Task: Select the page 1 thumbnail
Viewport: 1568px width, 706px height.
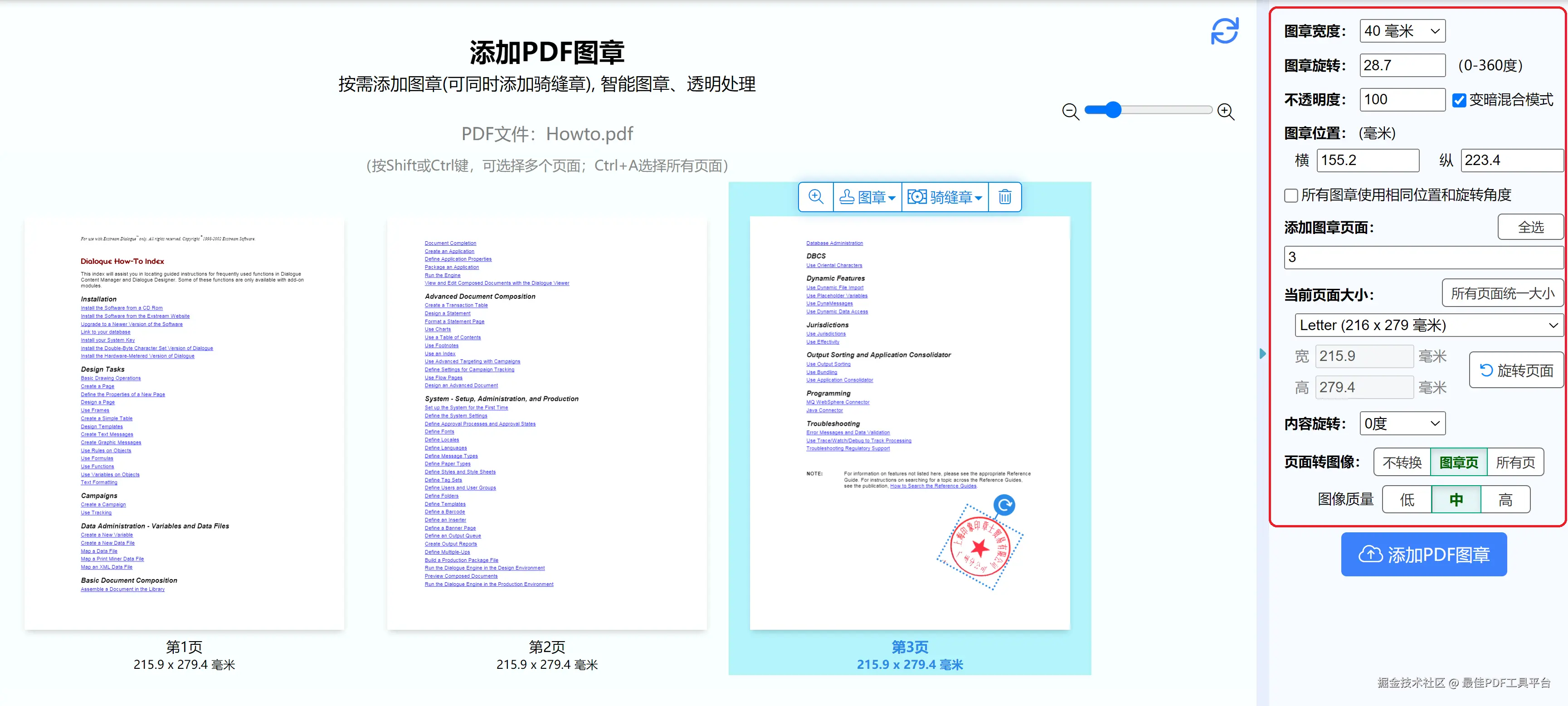Action: pyautogui.click(x=184, y=423)
